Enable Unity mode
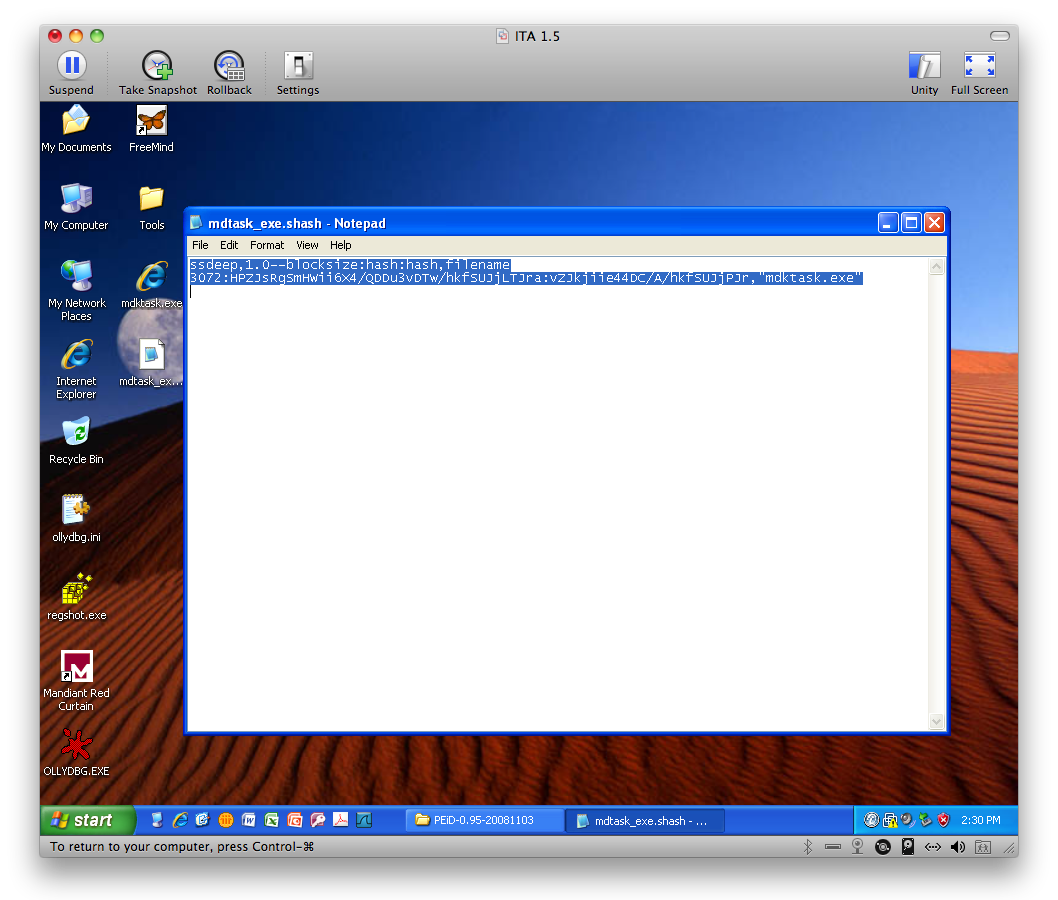The height and width of the screenshot is (900, 1058). click(924, 67)
